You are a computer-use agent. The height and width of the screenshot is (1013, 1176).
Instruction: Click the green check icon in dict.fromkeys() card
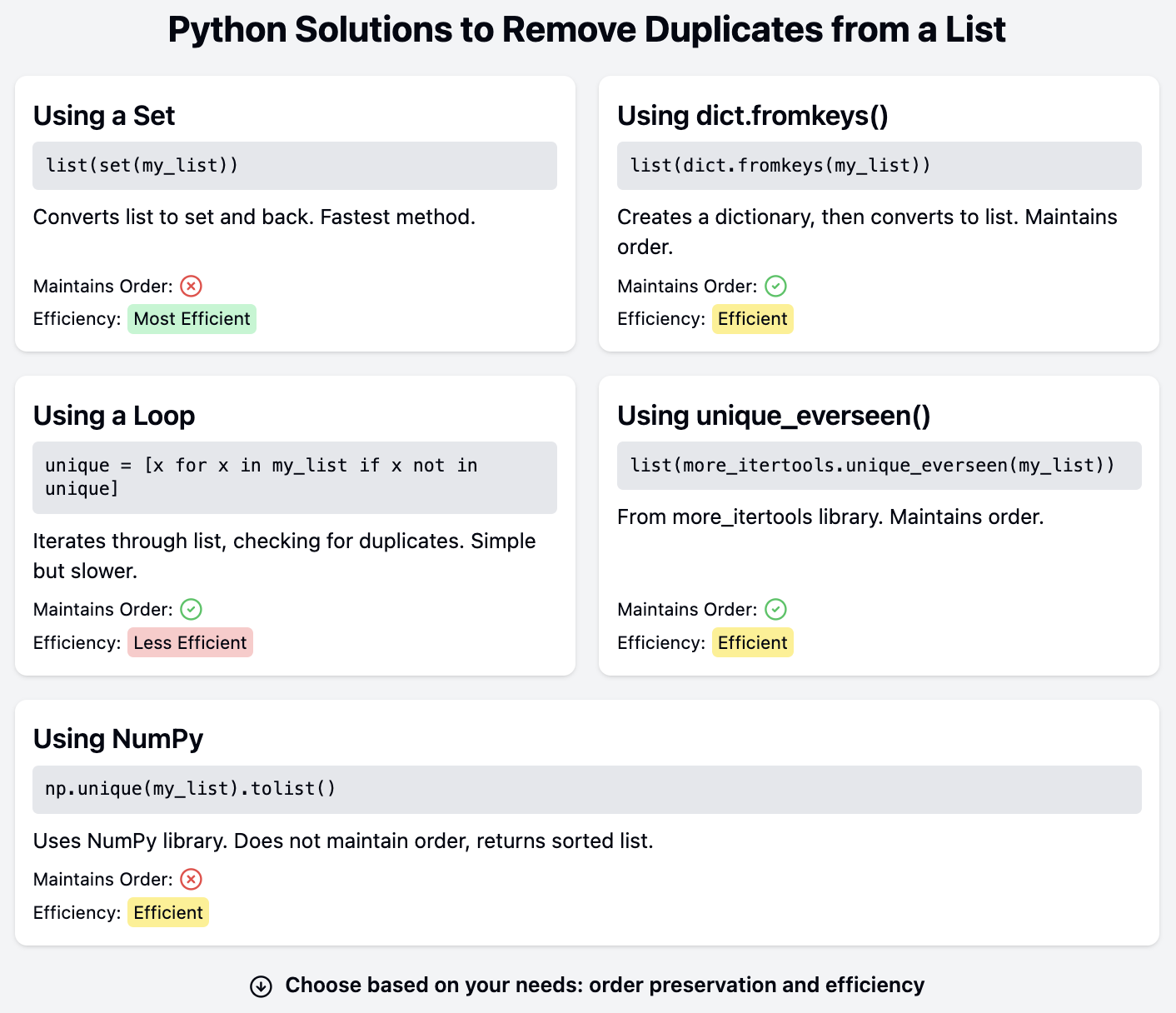[x=775, y=286]
